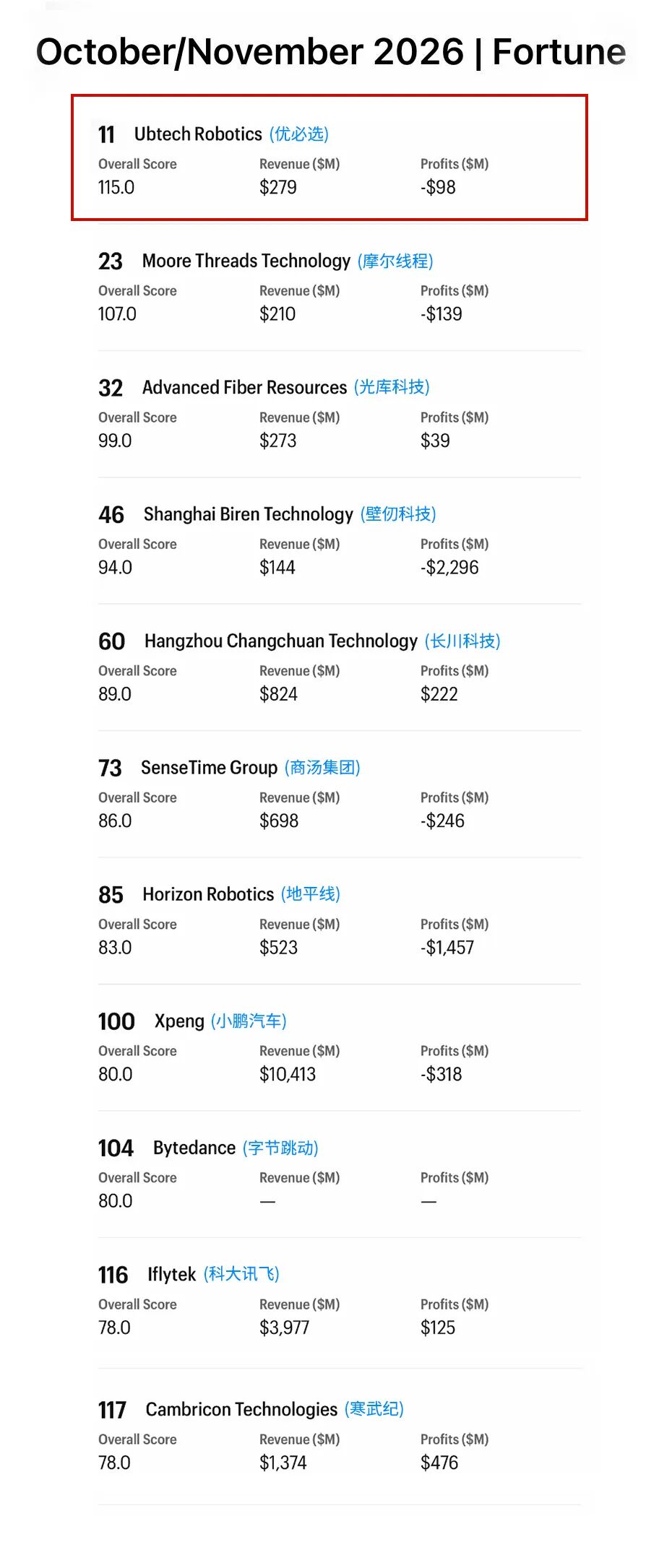The width and height of the screenshot is (659, 1568).
Task: Click the 小鹏汽车 Chinese name link
Action: [249, 1021]
